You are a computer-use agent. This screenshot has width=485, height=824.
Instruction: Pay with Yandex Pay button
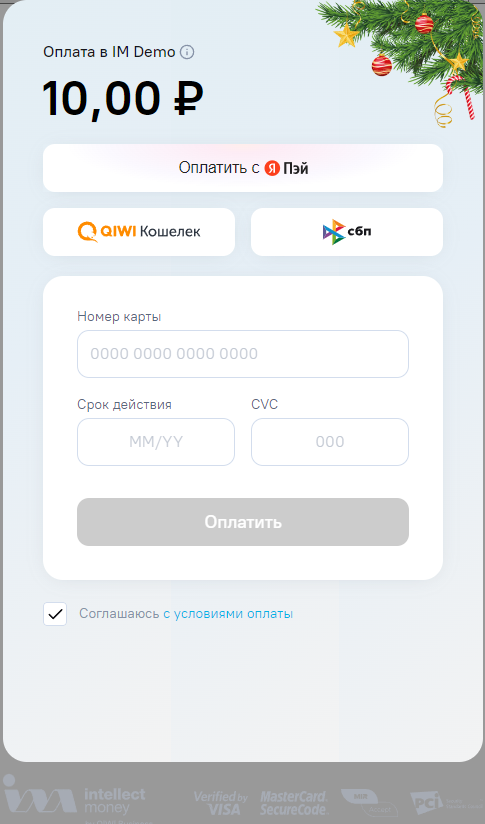tap(243, 168)
